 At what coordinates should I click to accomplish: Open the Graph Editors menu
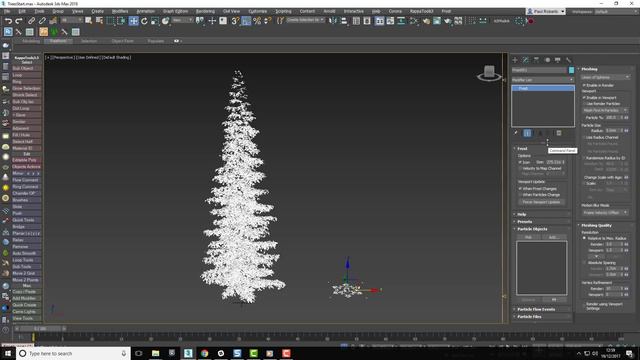click(175, 11)
